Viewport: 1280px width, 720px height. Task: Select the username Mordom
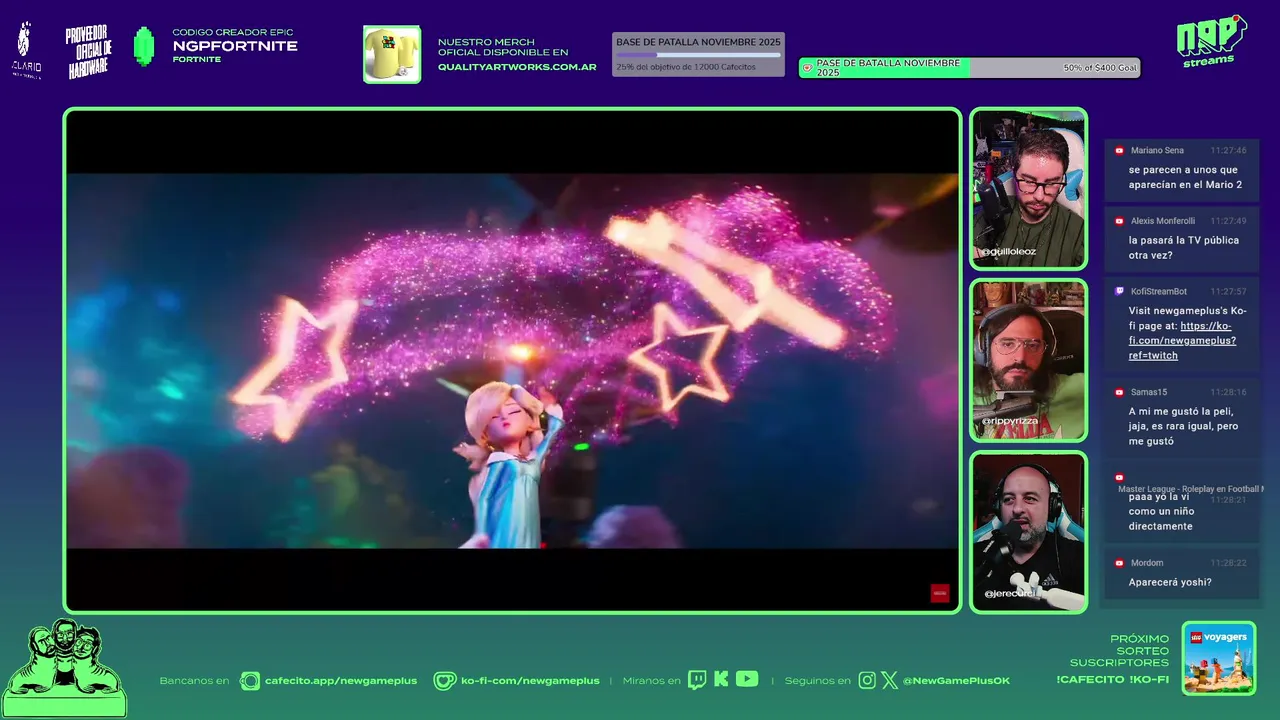pos(1147,563)
